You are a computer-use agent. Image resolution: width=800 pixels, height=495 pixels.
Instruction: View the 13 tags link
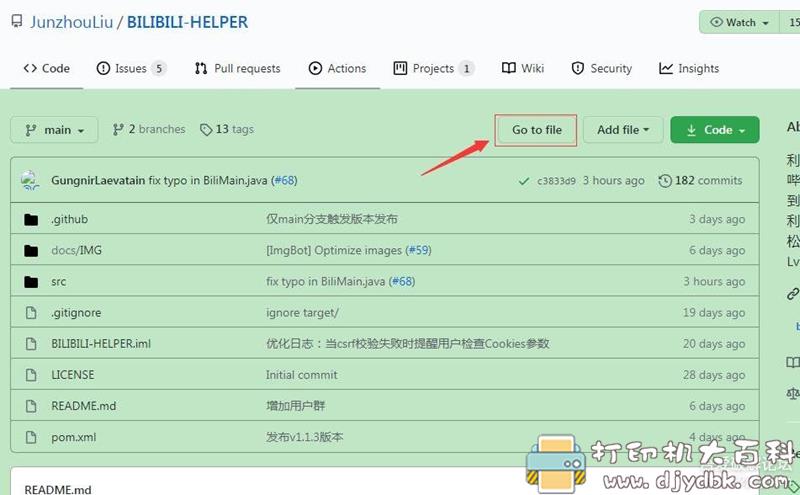tap(227, 130)
